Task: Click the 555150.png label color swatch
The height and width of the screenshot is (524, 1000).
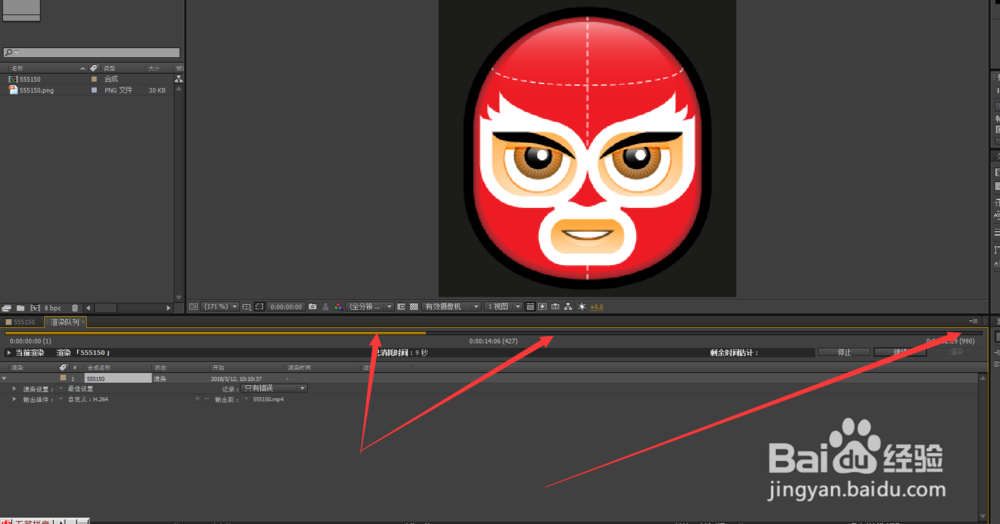Action: click(94, 91)
